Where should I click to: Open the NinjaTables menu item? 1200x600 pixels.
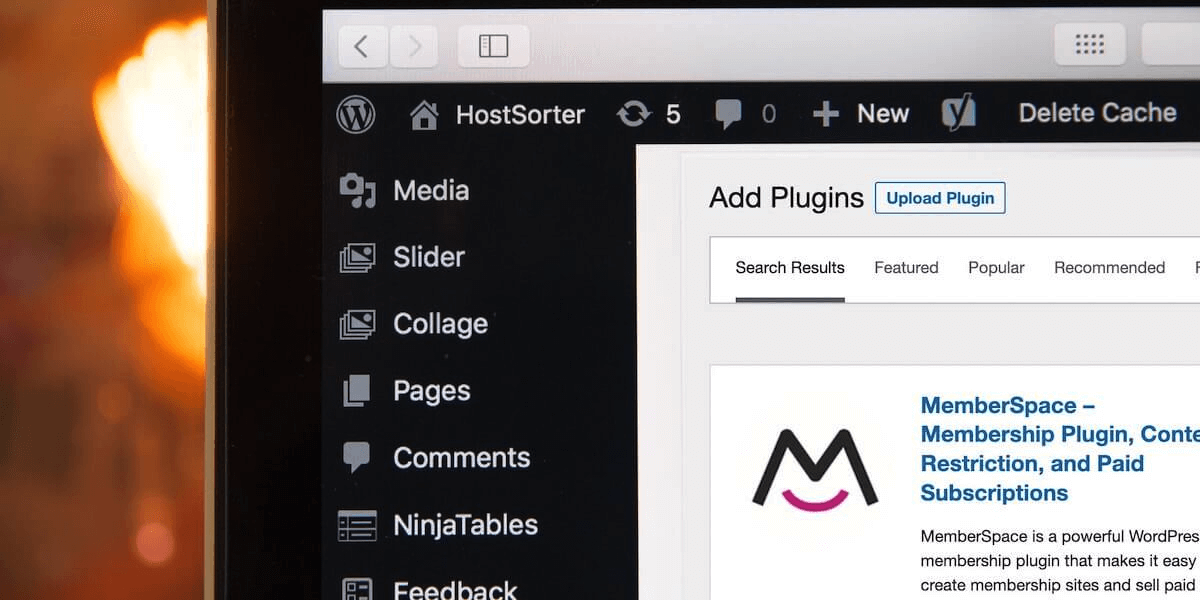tap(466, 524)
